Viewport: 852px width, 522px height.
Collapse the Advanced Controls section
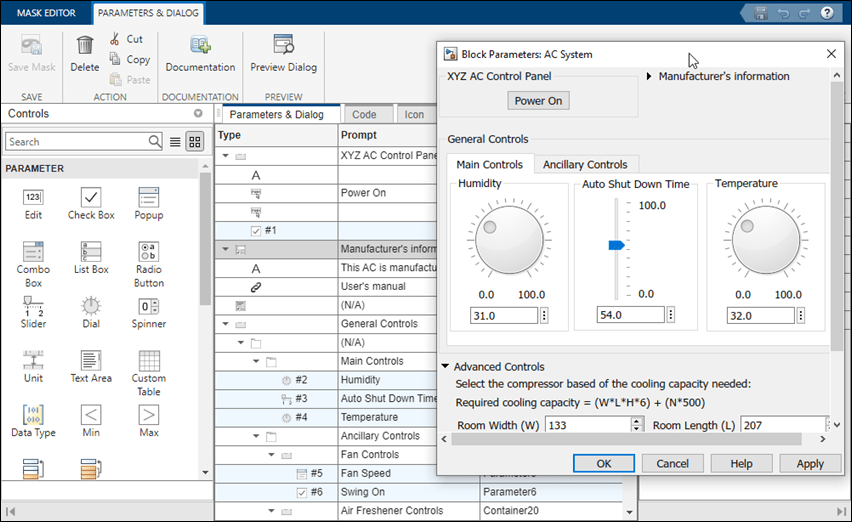[x=445, y=367]
